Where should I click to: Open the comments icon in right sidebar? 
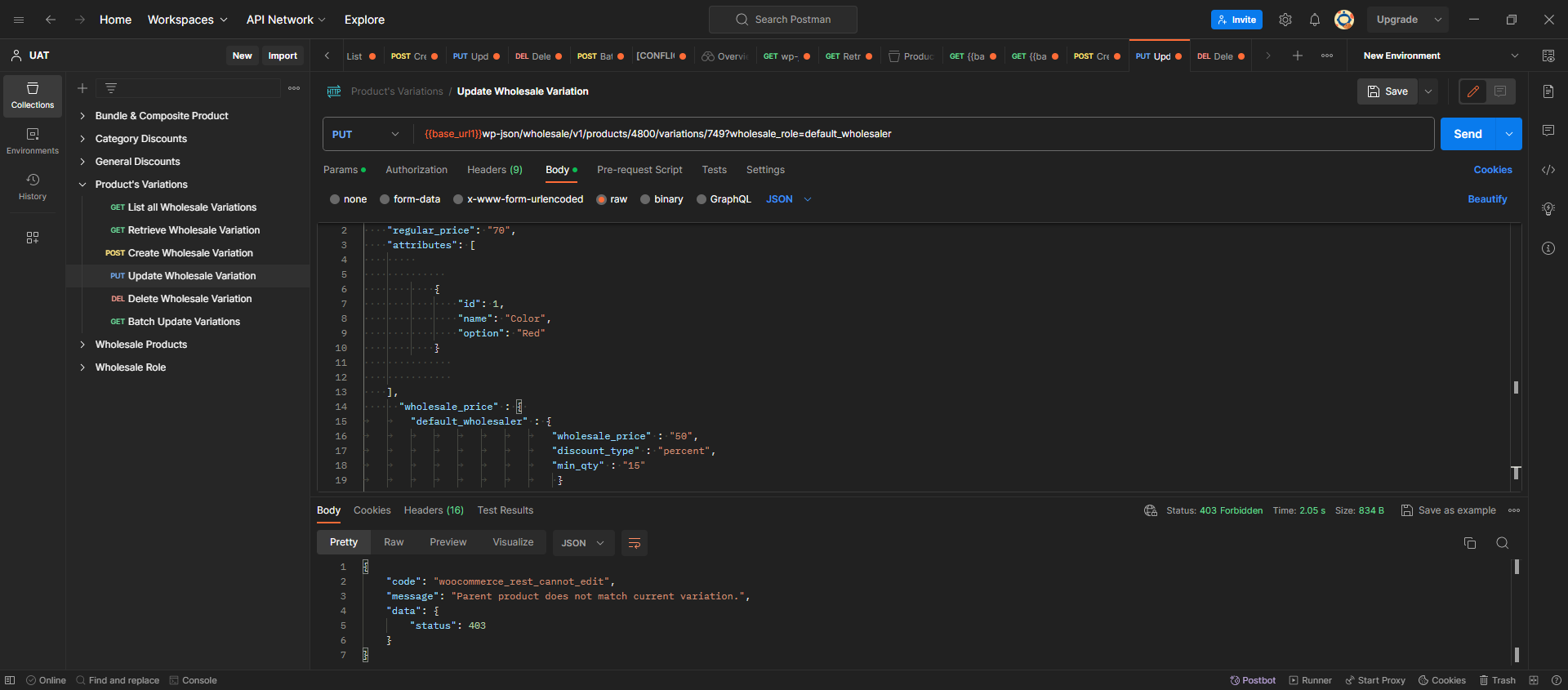point(1548,131)
